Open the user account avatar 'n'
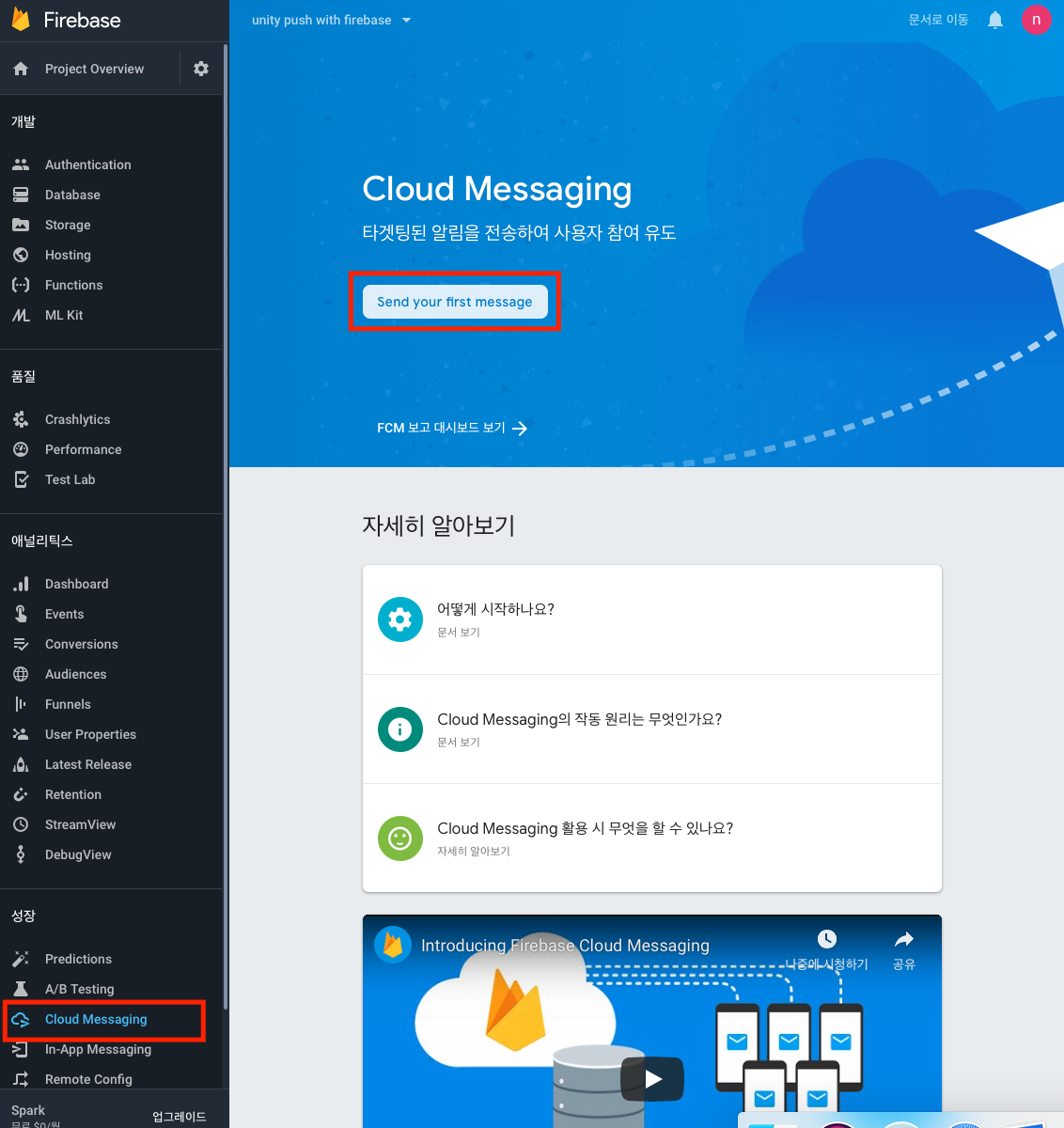The height and width of the screenshot is (1128, 1064). pyautogui.click(x=1037, y=20)
